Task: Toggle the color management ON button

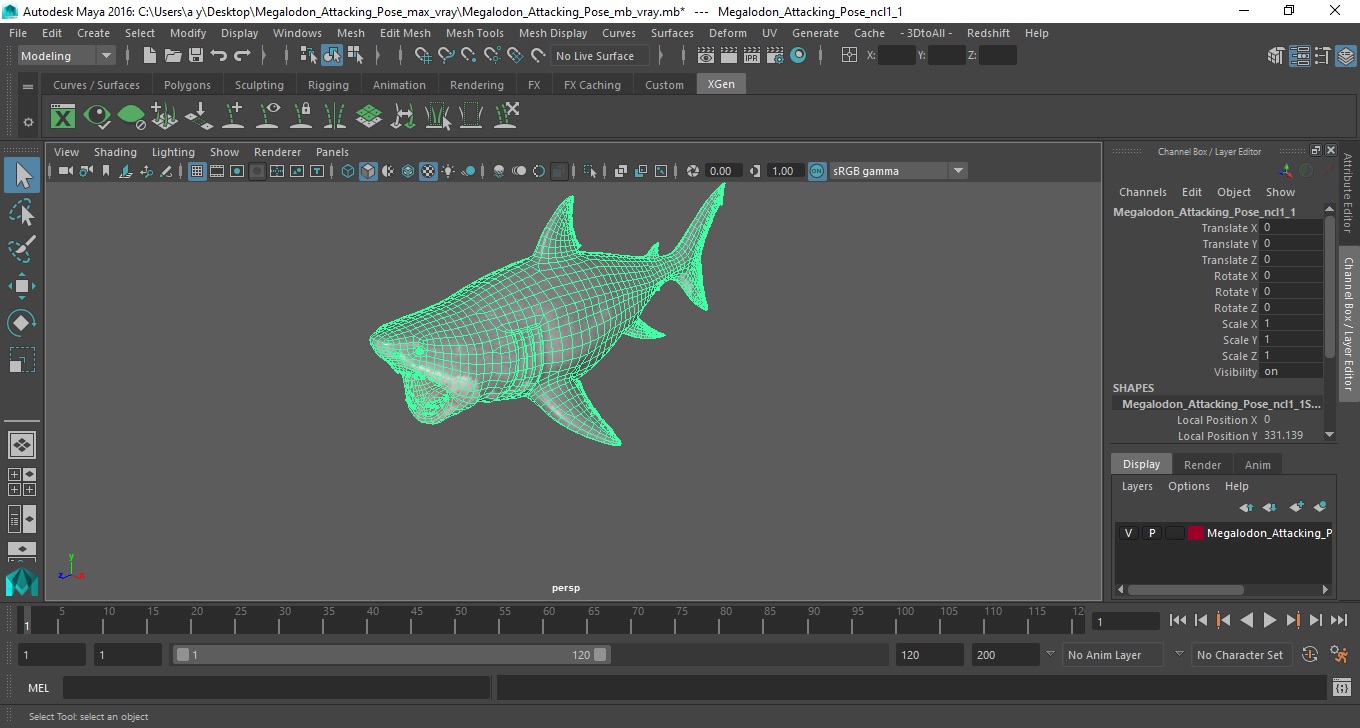Action: pyautogui.click(x=817, y=171)
